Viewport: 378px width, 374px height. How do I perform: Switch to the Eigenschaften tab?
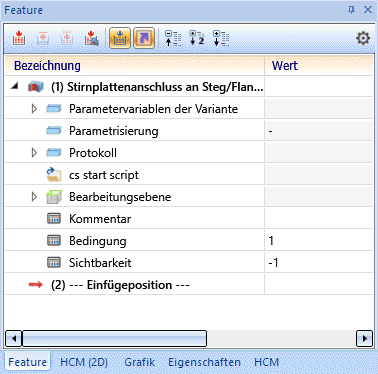[204, 362]
